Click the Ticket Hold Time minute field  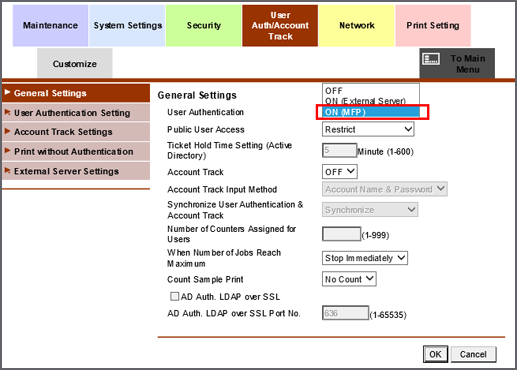point(339,150)
